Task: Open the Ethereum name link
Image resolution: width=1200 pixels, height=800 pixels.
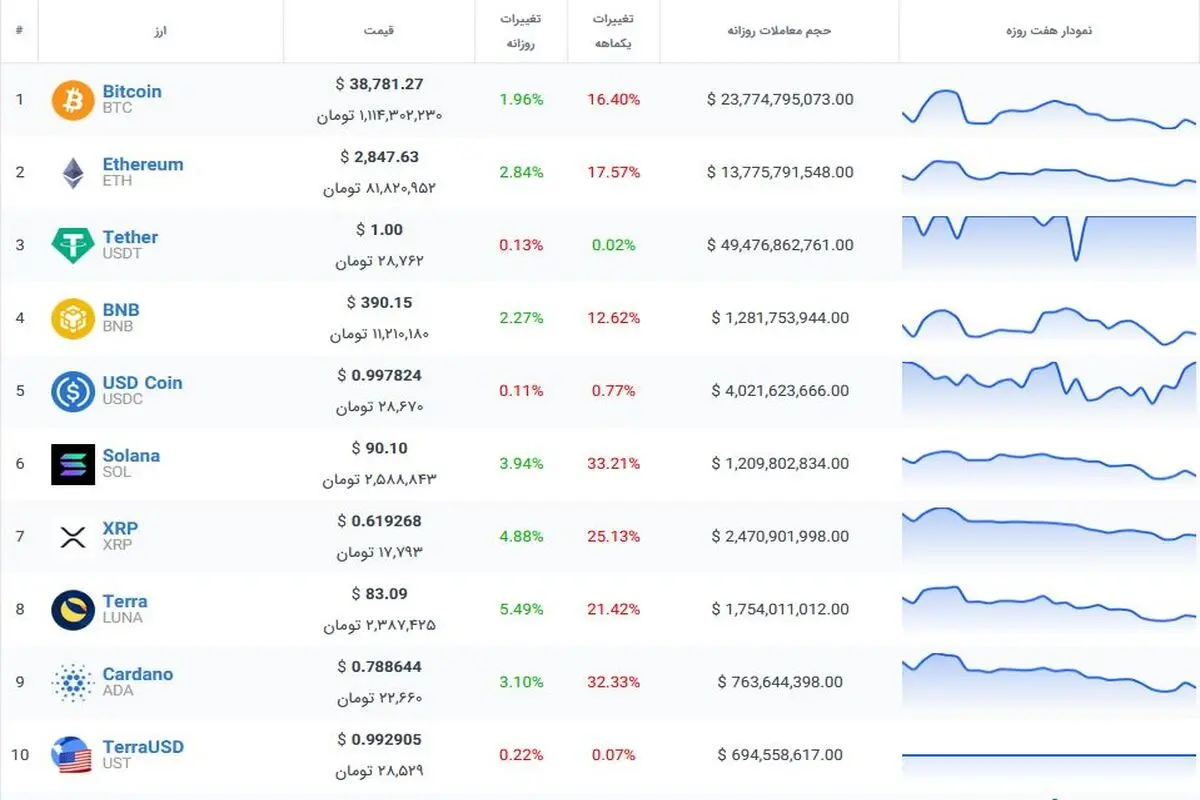Action: click(x=143, y=164)
